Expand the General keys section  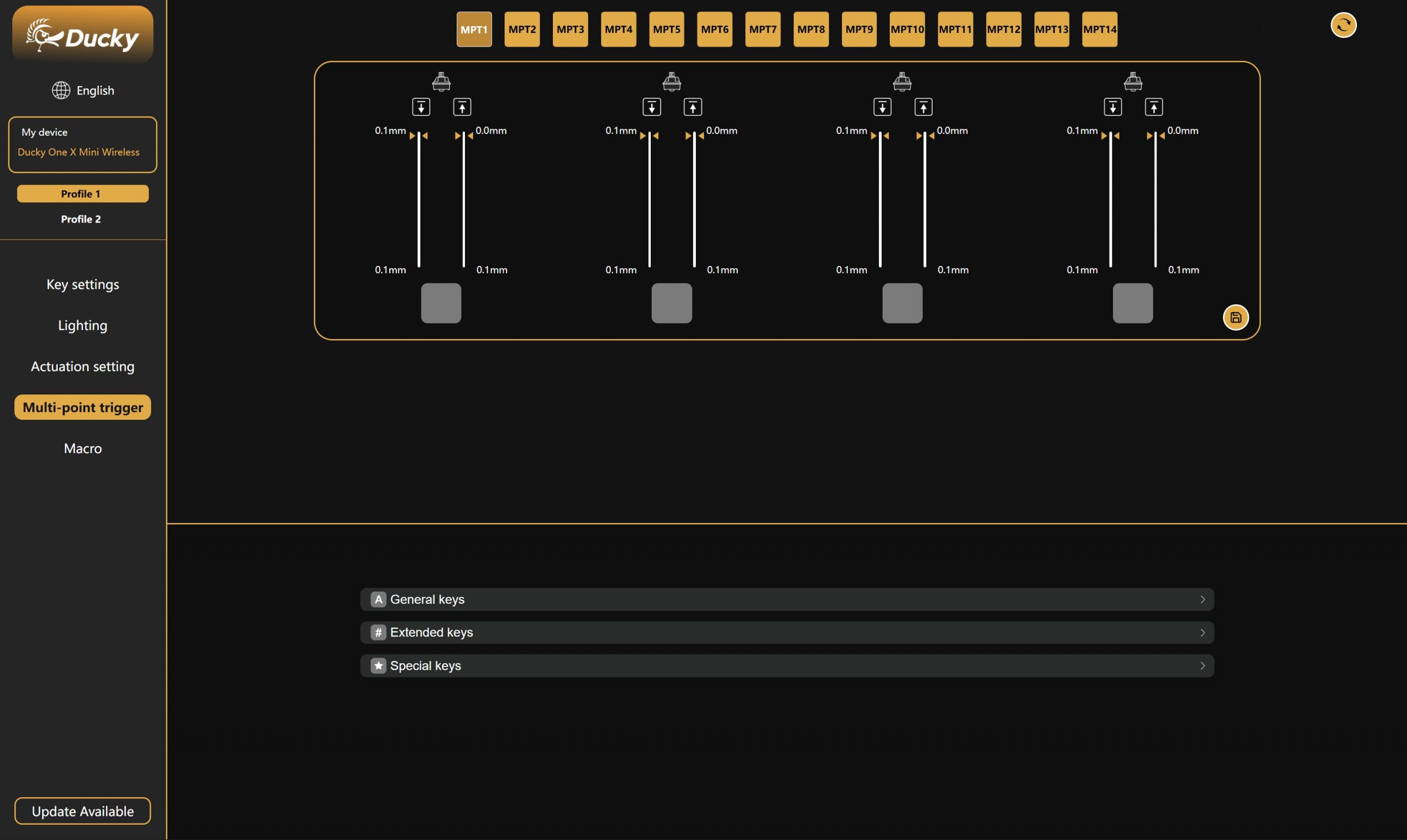787,599
